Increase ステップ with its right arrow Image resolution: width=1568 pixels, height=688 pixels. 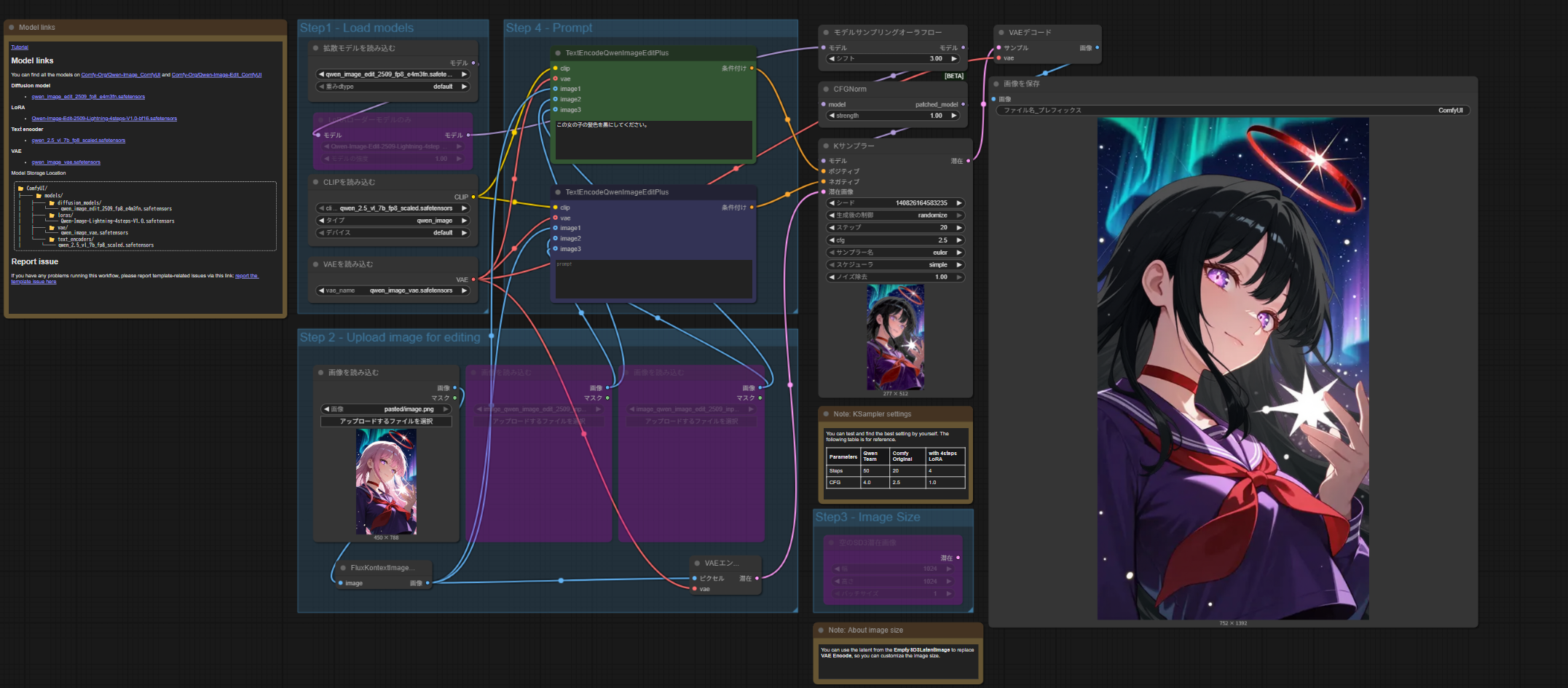click(x=959, y=228)
